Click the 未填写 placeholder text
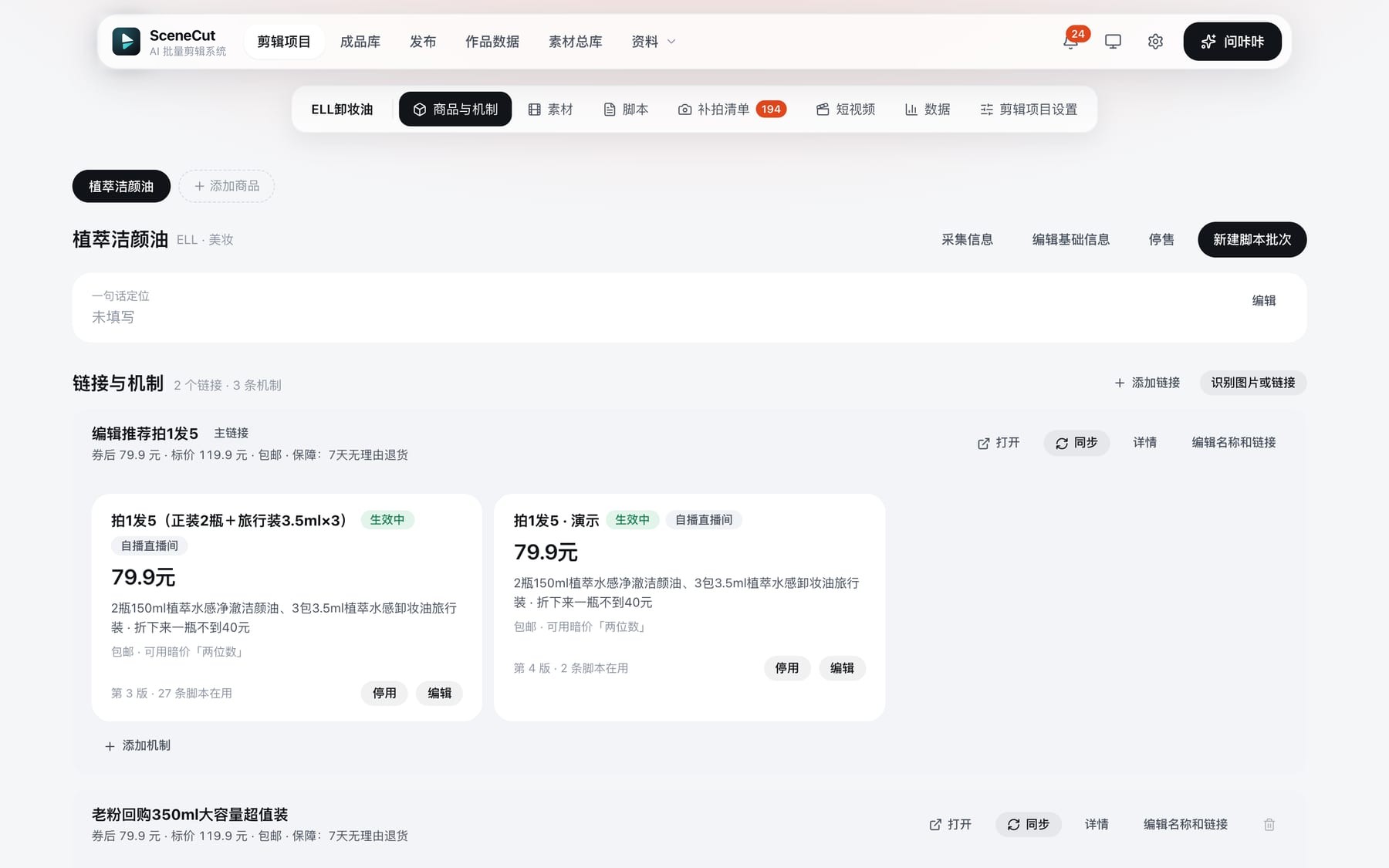This screenshot has width=1389, height=868. tap(113, 318)
